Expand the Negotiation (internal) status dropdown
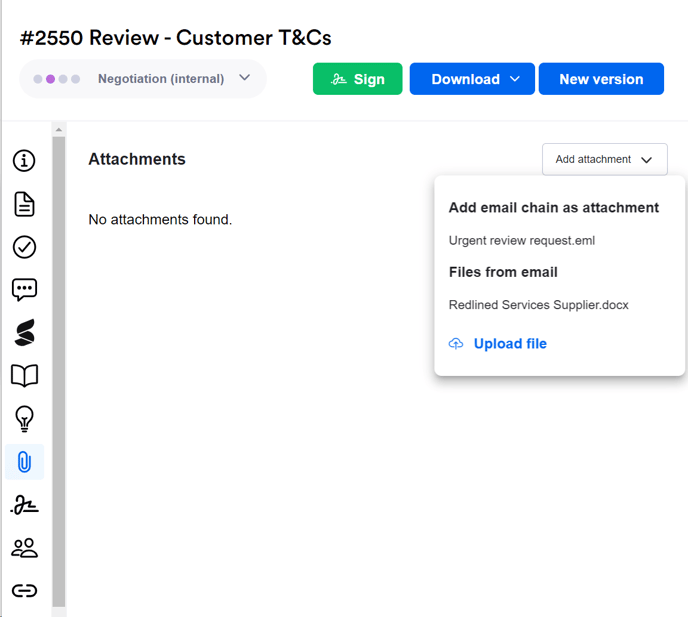The height and width of the screenshot is (617, 688). coord(143,79)
